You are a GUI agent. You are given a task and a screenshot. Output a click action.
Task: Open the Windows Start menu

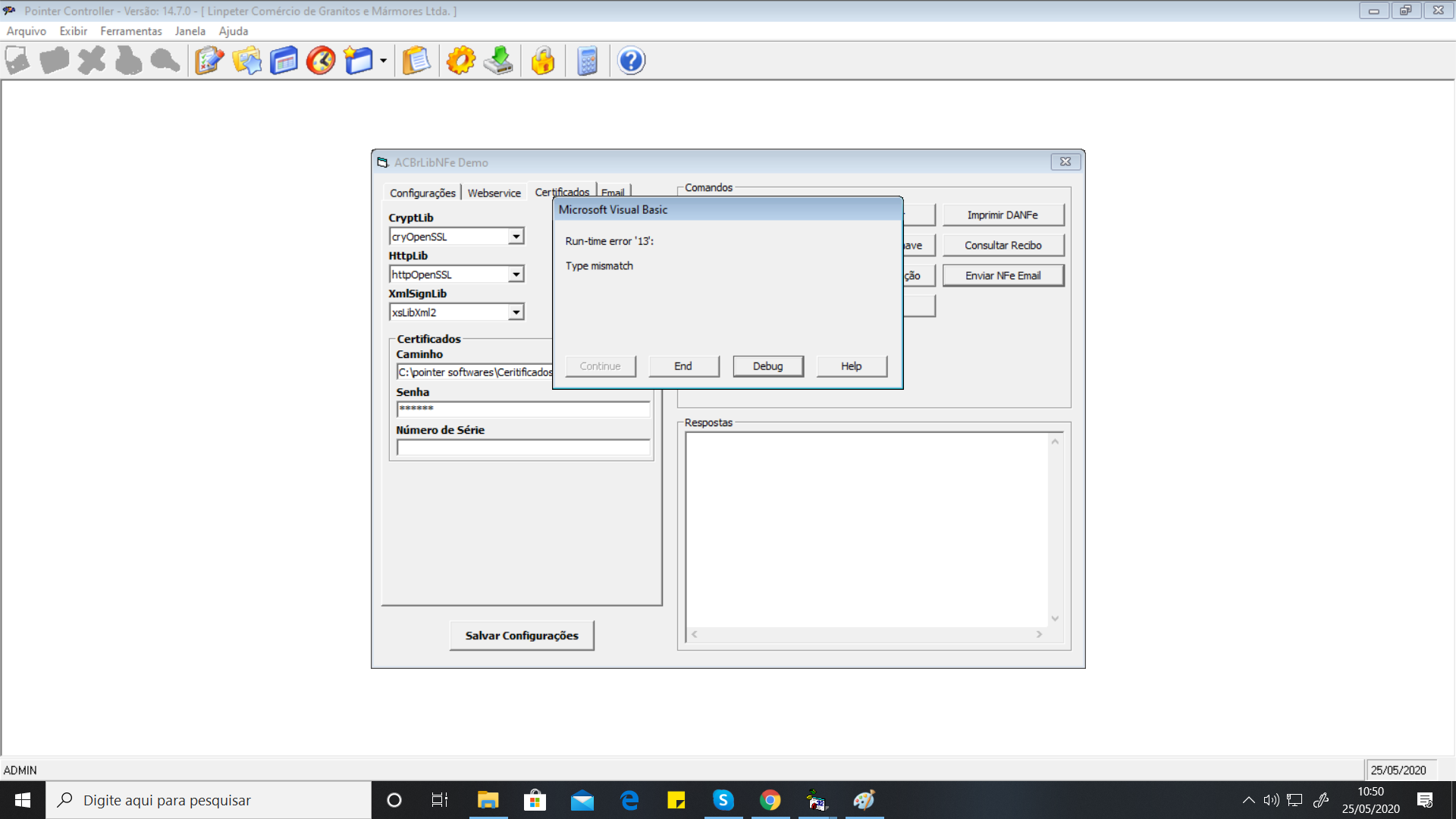(x=23, y=800)
